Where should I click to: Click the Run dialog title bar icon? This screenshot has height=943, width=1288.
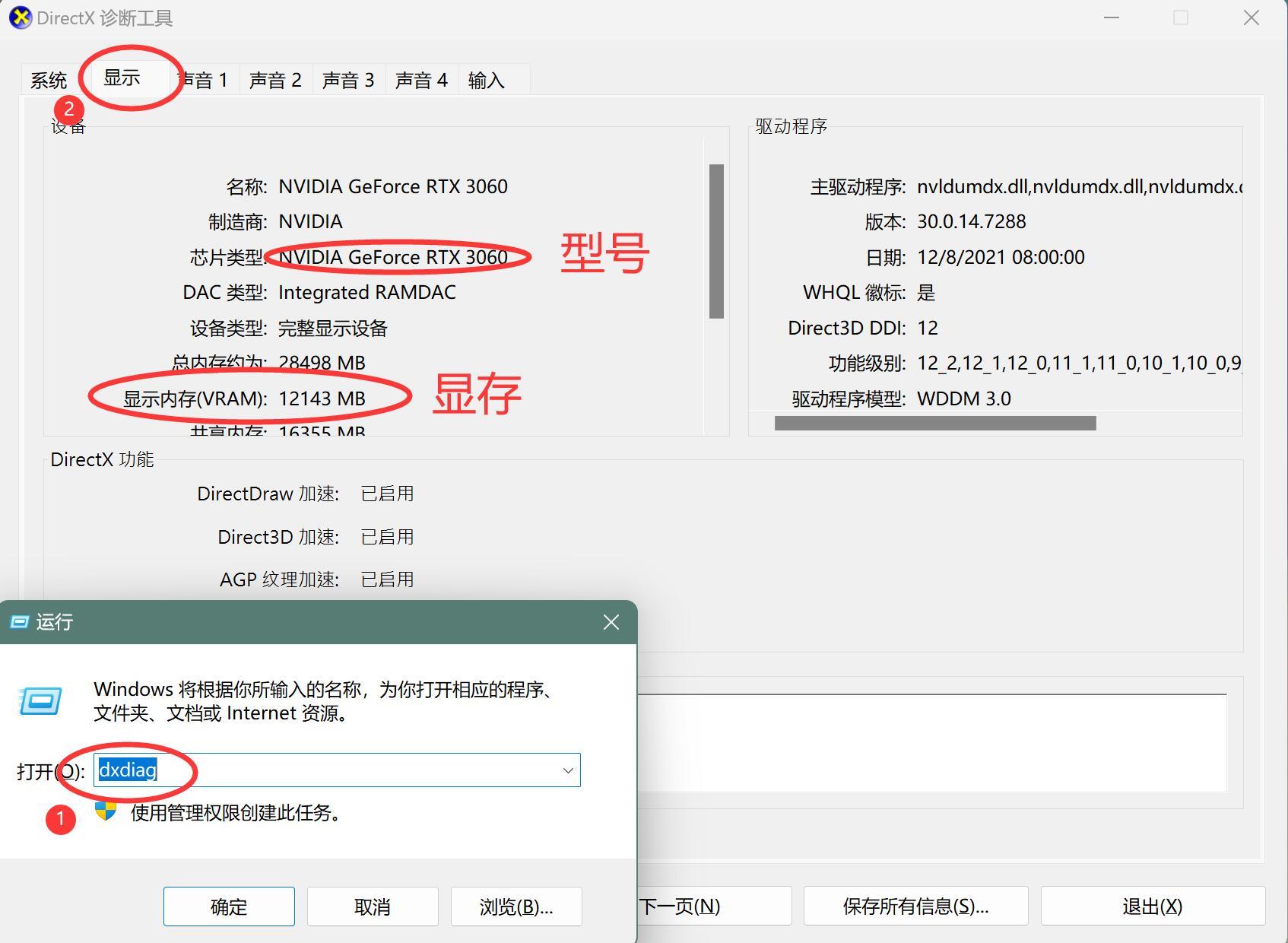click(x=19, y=622)
